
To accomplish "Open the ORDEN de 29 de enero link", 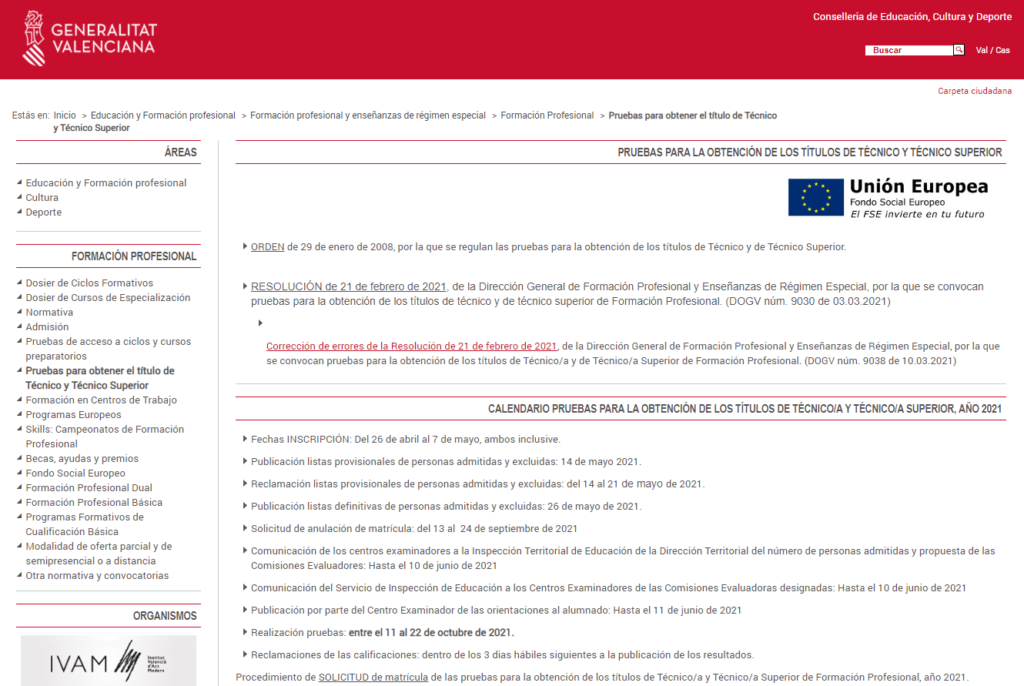I will pos(268,247).
